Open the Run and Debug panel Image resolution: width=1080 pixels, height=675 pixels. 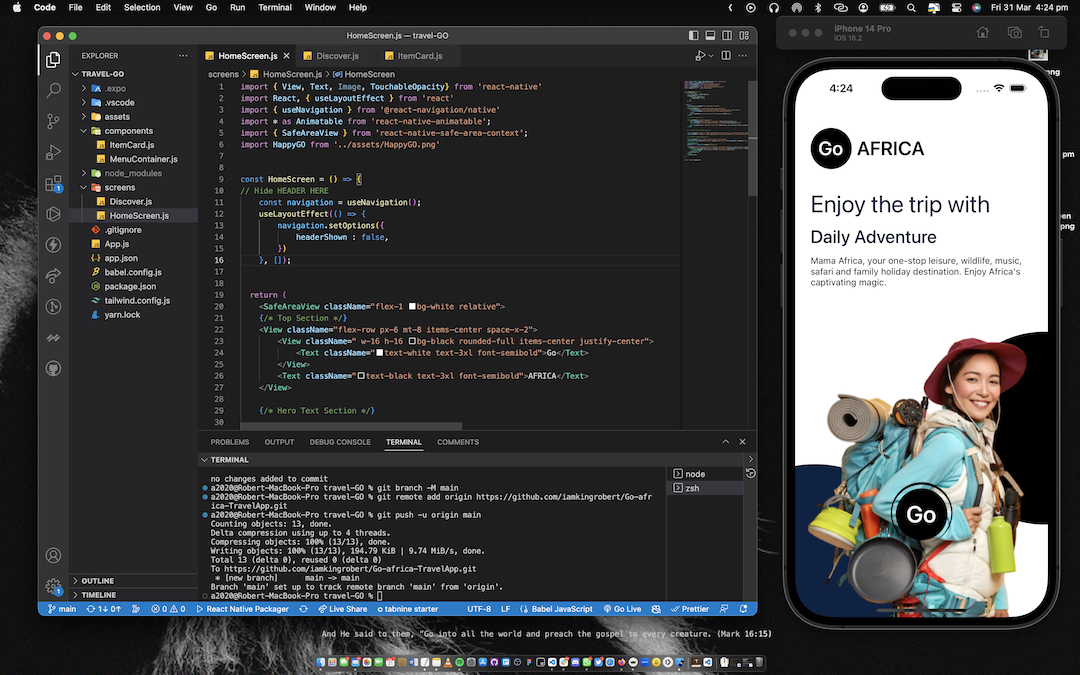pyautogui.click(x=53, y=154)
